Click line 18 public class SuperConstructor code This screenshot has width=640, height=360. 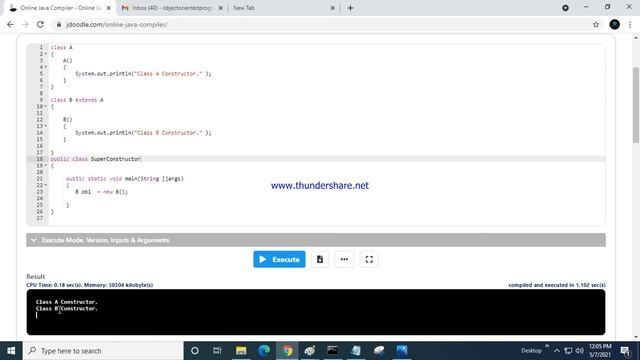pyautogui.click(x=96, y=159)
